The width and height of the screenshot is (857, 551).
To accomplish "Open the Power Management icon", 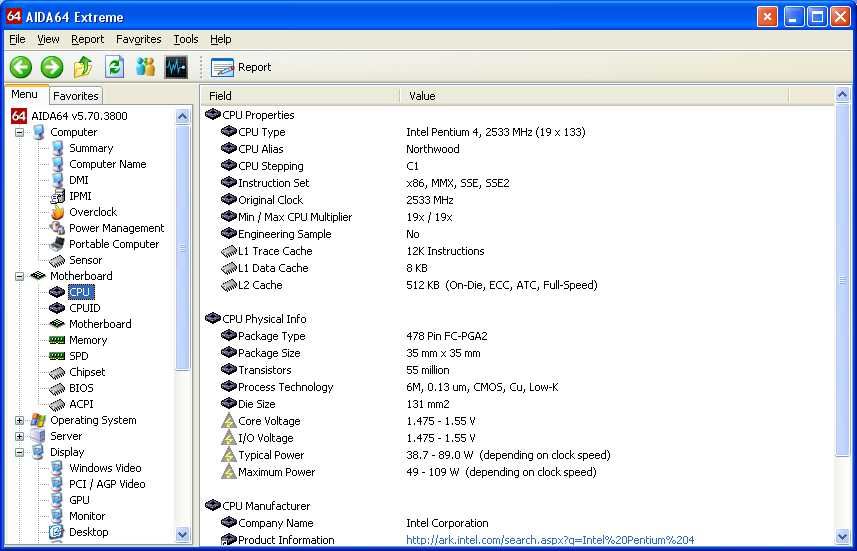I will 57,228.
